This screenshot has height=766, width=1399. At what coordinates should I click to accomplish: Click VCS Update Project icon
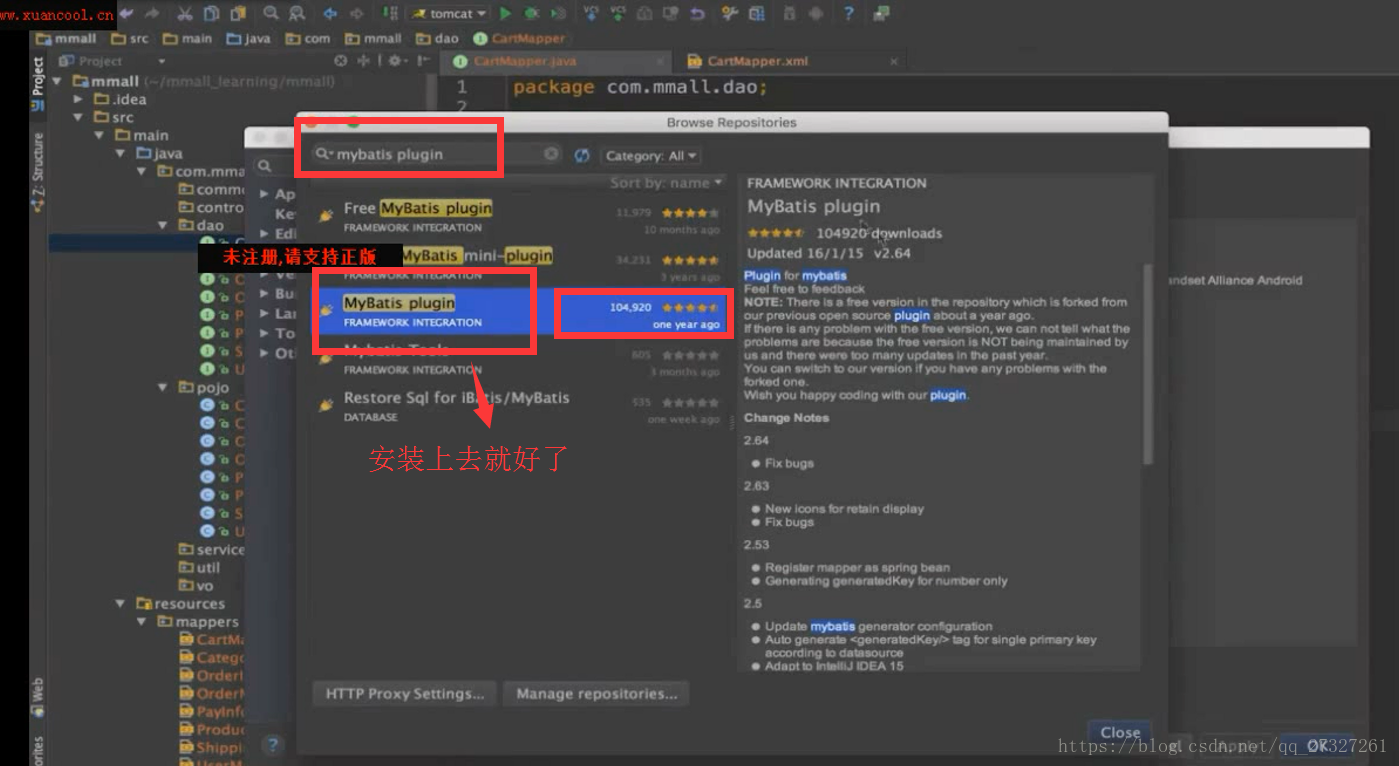(591, 14)
